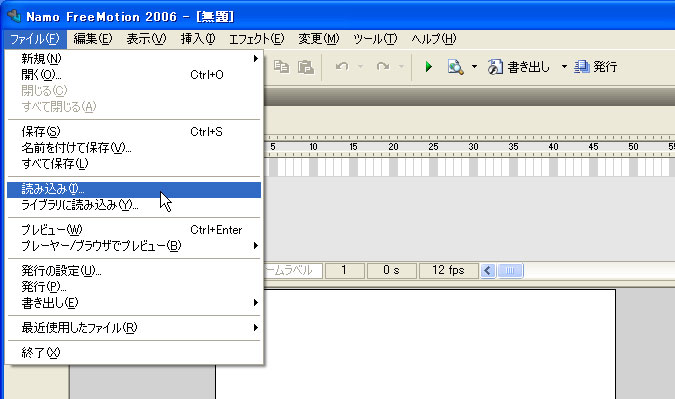Open dropdown arrow beside browser preview icon
675x399 pixels.
coord(474,67)
